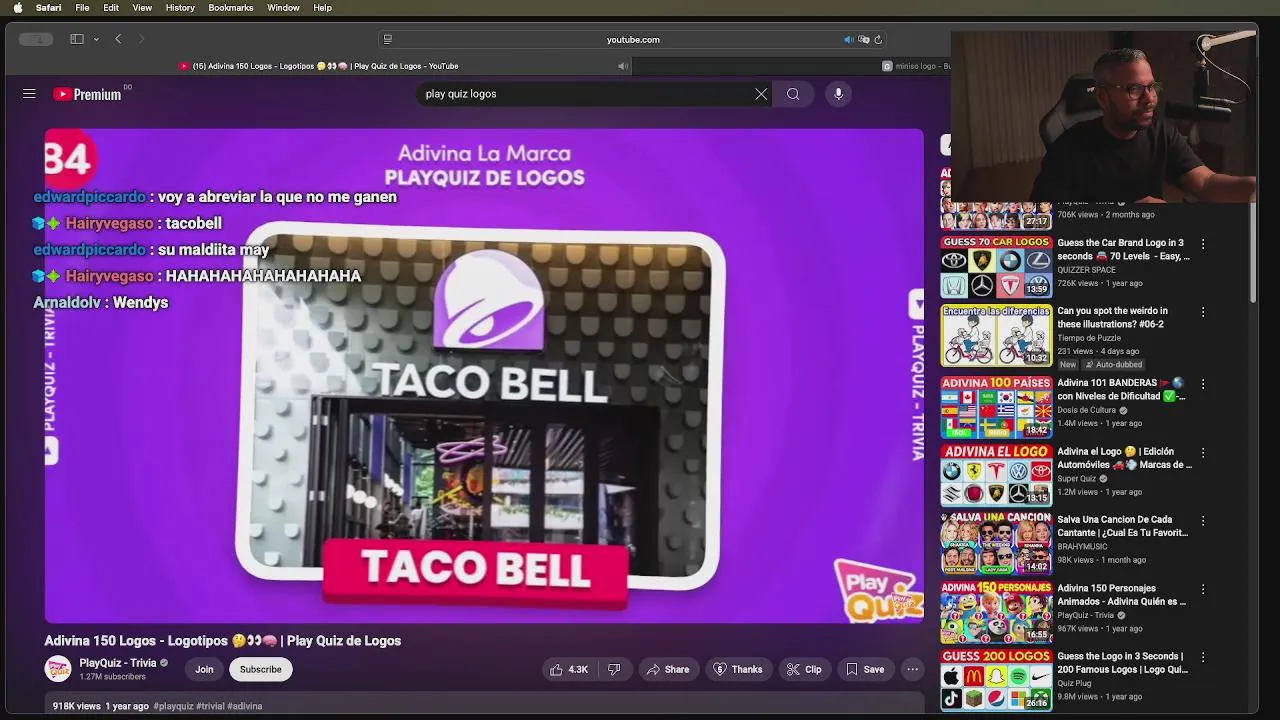Like the video with 4.3K thumbs up
The image size is (1280, 720).
pos(568,669)
